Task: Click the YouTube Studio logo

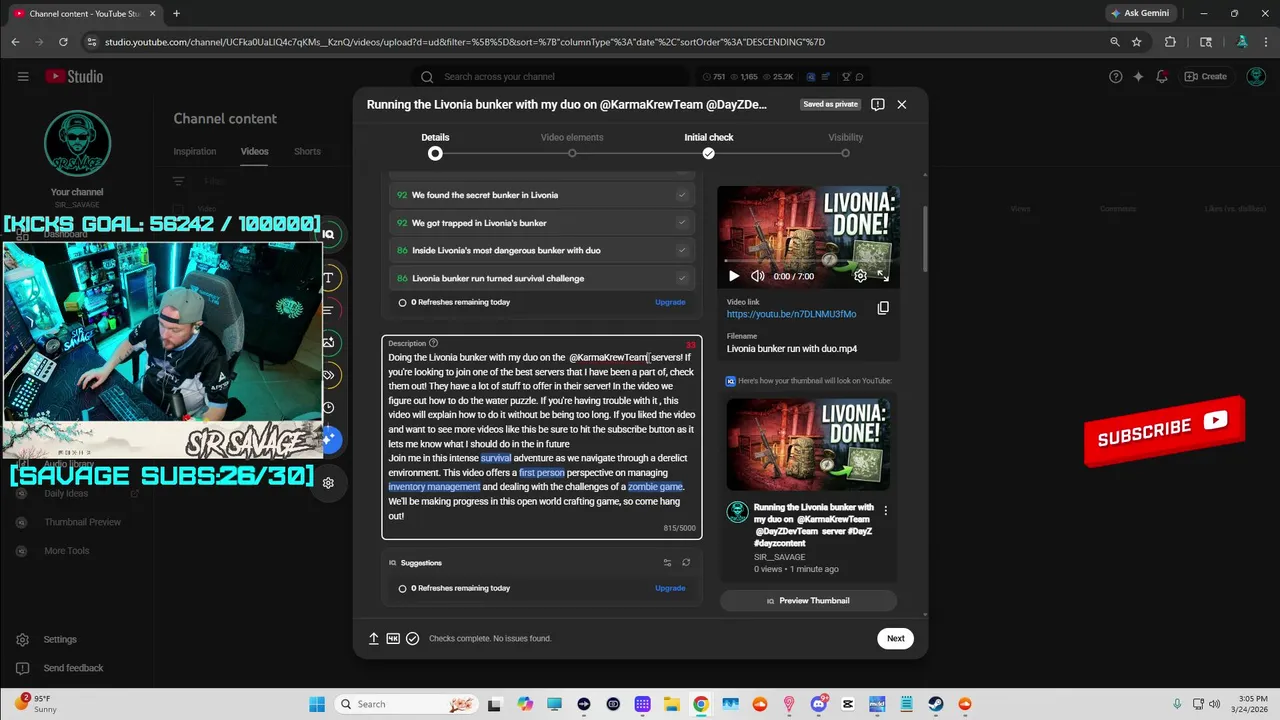Action: pos(74,76)
